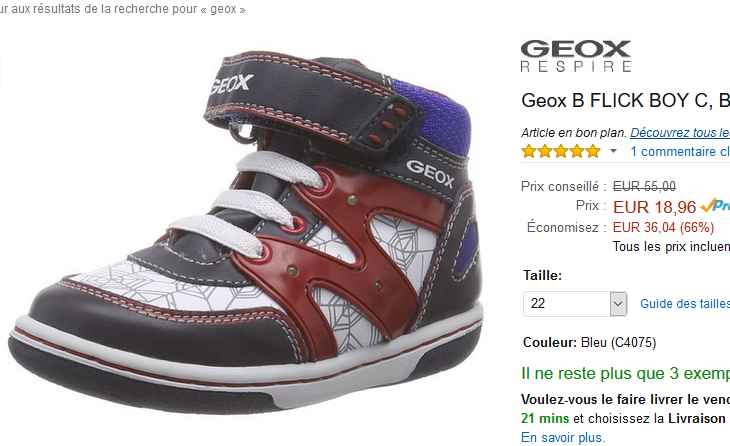The height and width of the screenshot is (446, 730).
Task: Open the Taille size dropdown showing 22
Action: pos(575,304)
